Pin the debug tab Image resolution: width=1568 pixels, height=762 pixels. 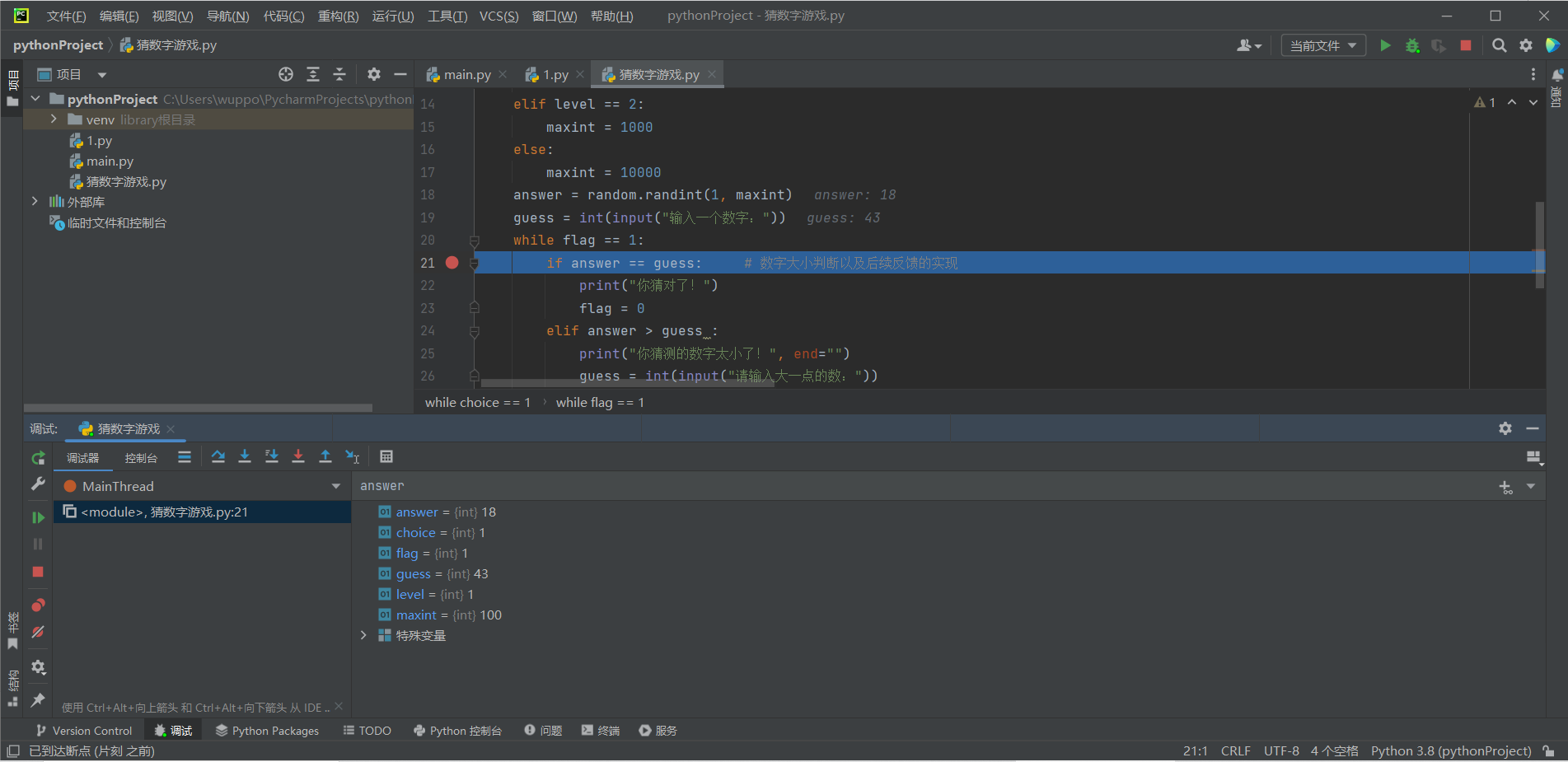coord(38,700)
